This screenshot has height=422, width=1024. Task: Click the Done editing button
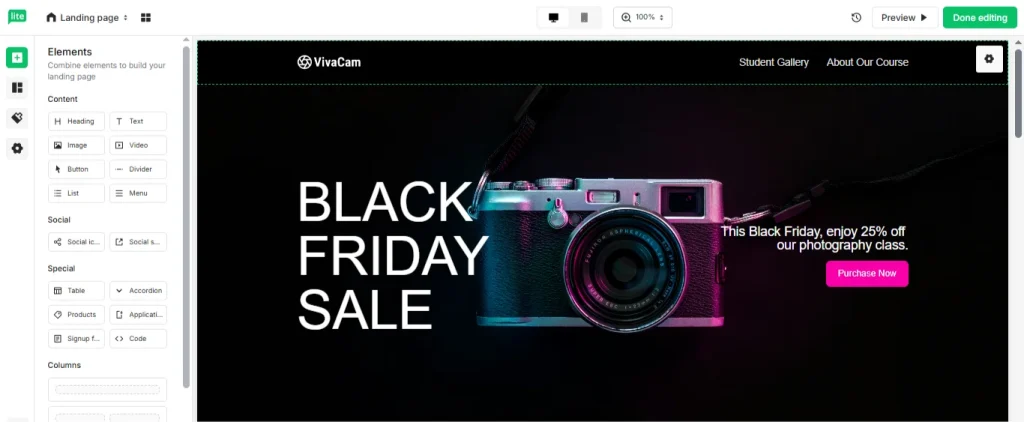(980, 18)
